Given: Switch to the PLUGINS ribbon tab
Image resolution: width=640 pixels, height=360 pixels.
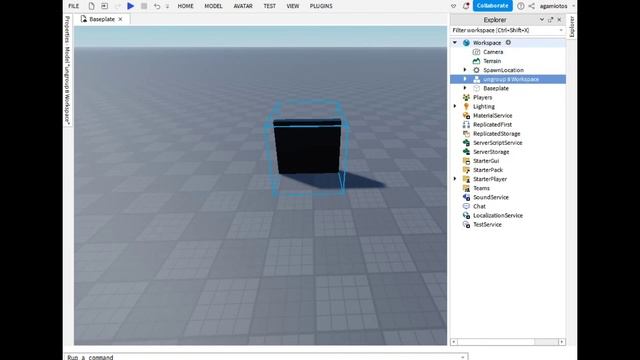Looking at the screenshot, I should click(x=321, y=6).
